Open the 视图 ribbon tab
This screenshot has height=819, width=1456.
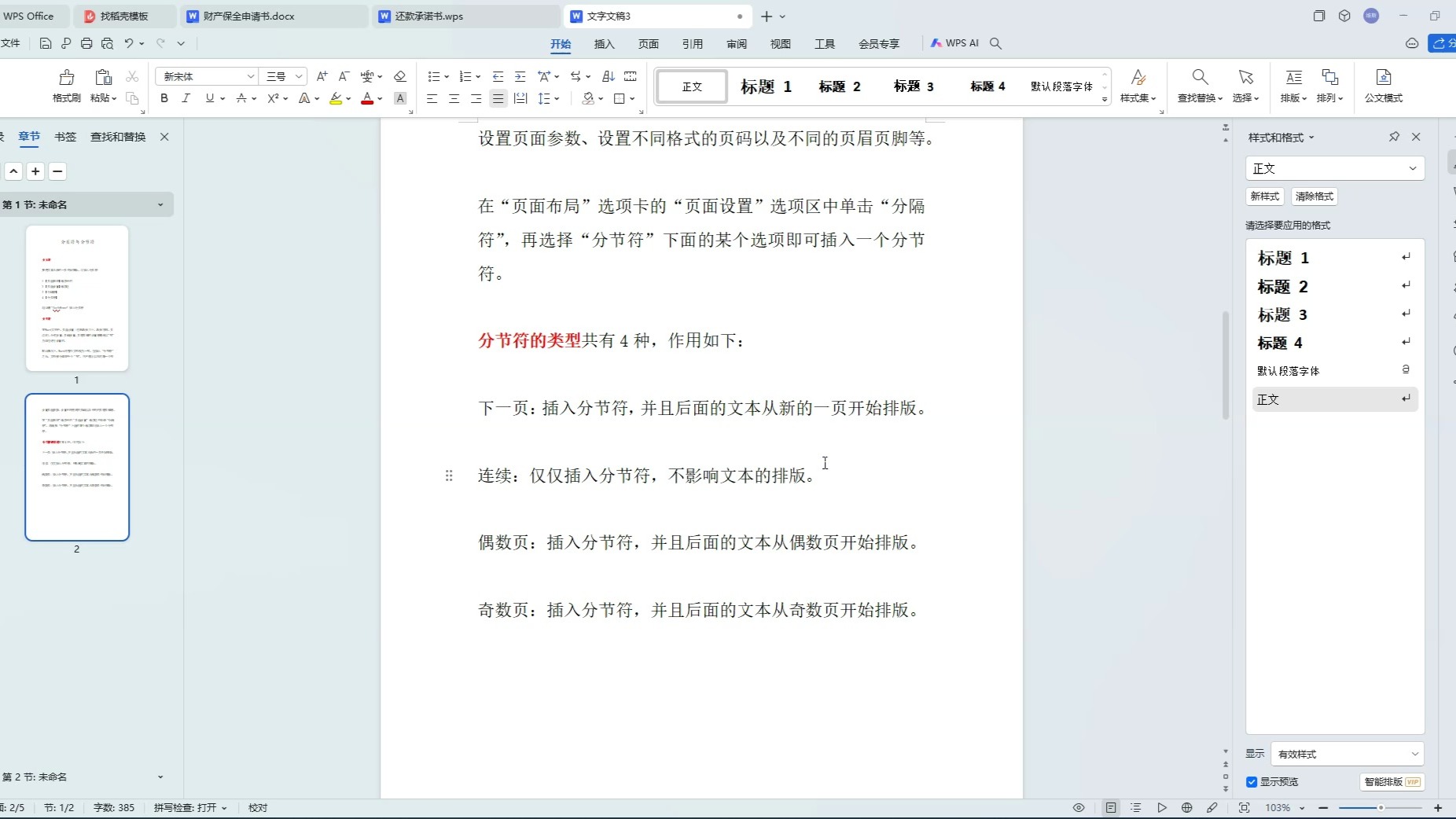click(x=781, y=44)
